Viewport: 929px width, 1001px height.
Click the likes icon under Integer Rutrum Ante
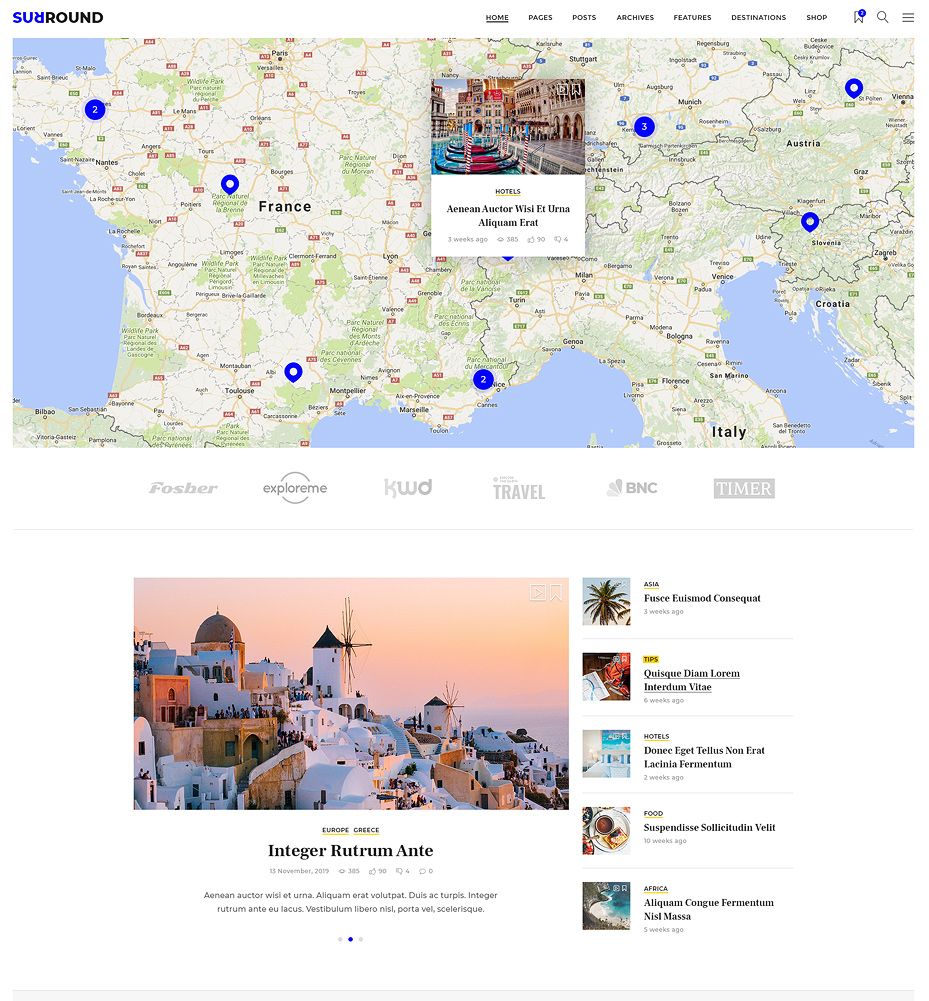pos(372,871)
